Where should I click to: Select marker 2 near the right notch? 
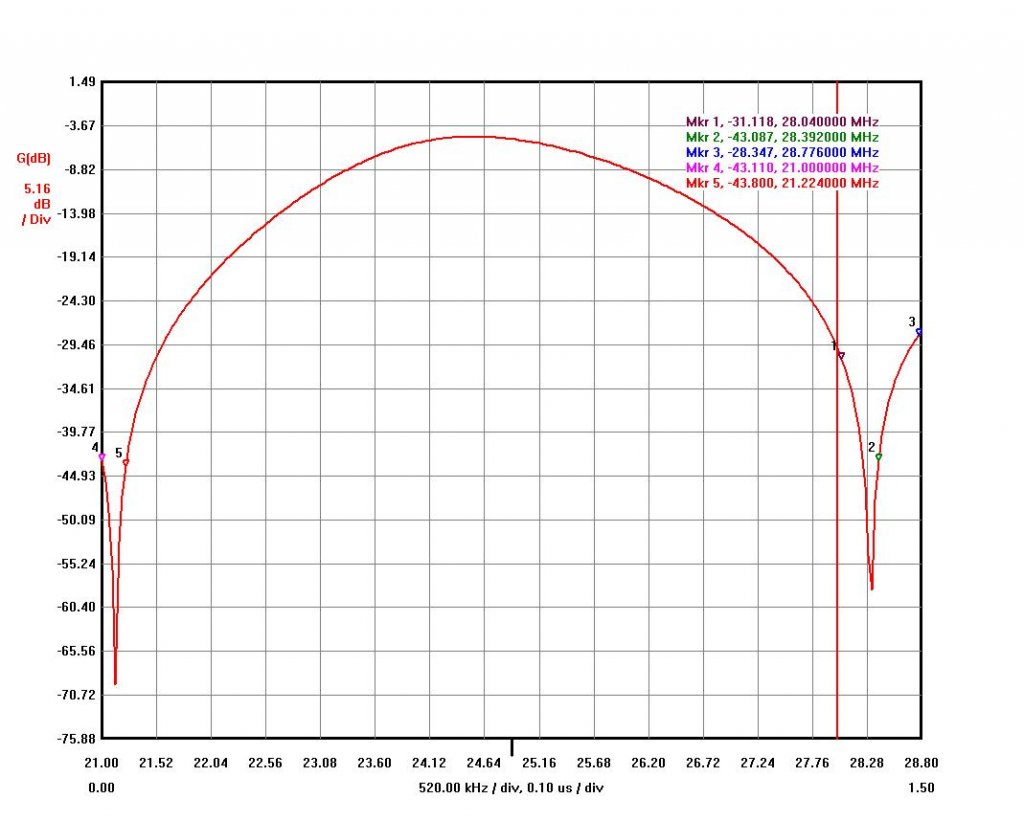(879, 457)
